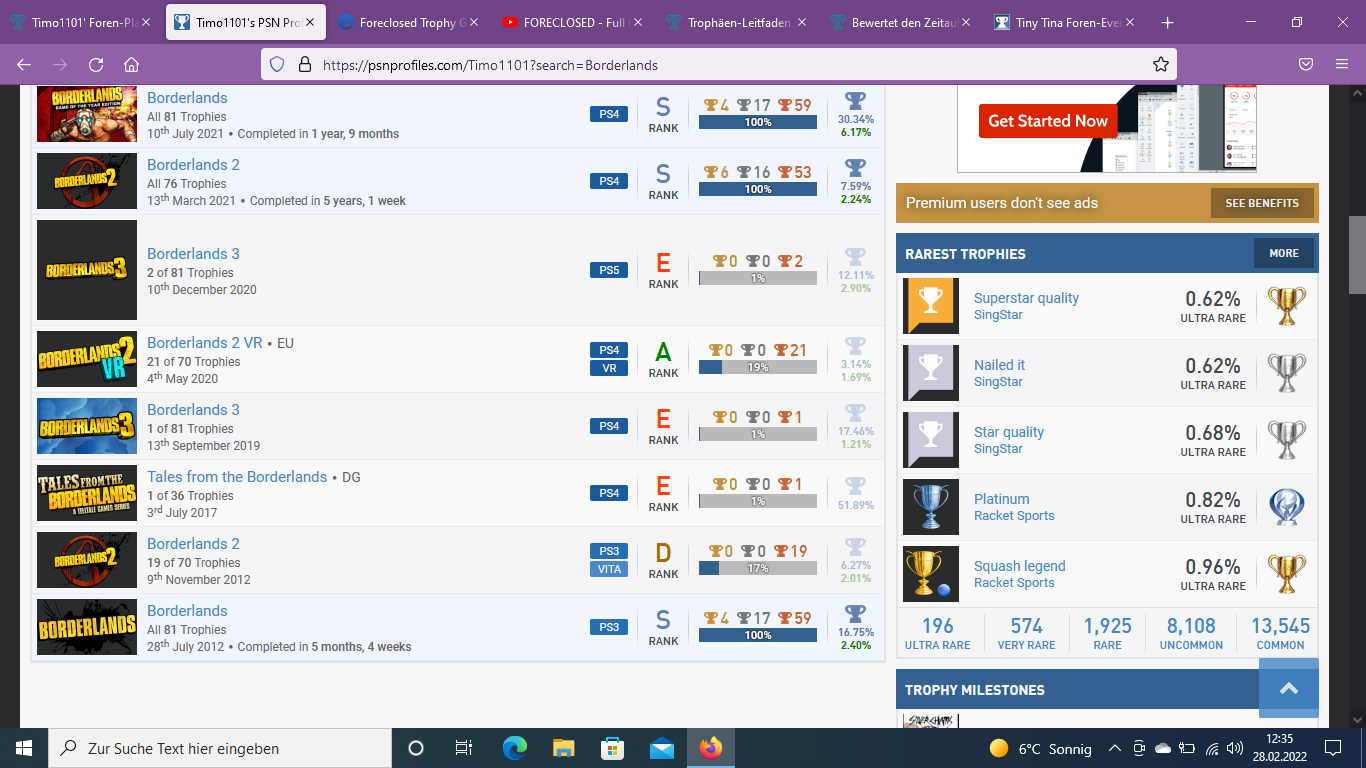Open MORE in the Rarest Trophies panel

point(1283,253)
